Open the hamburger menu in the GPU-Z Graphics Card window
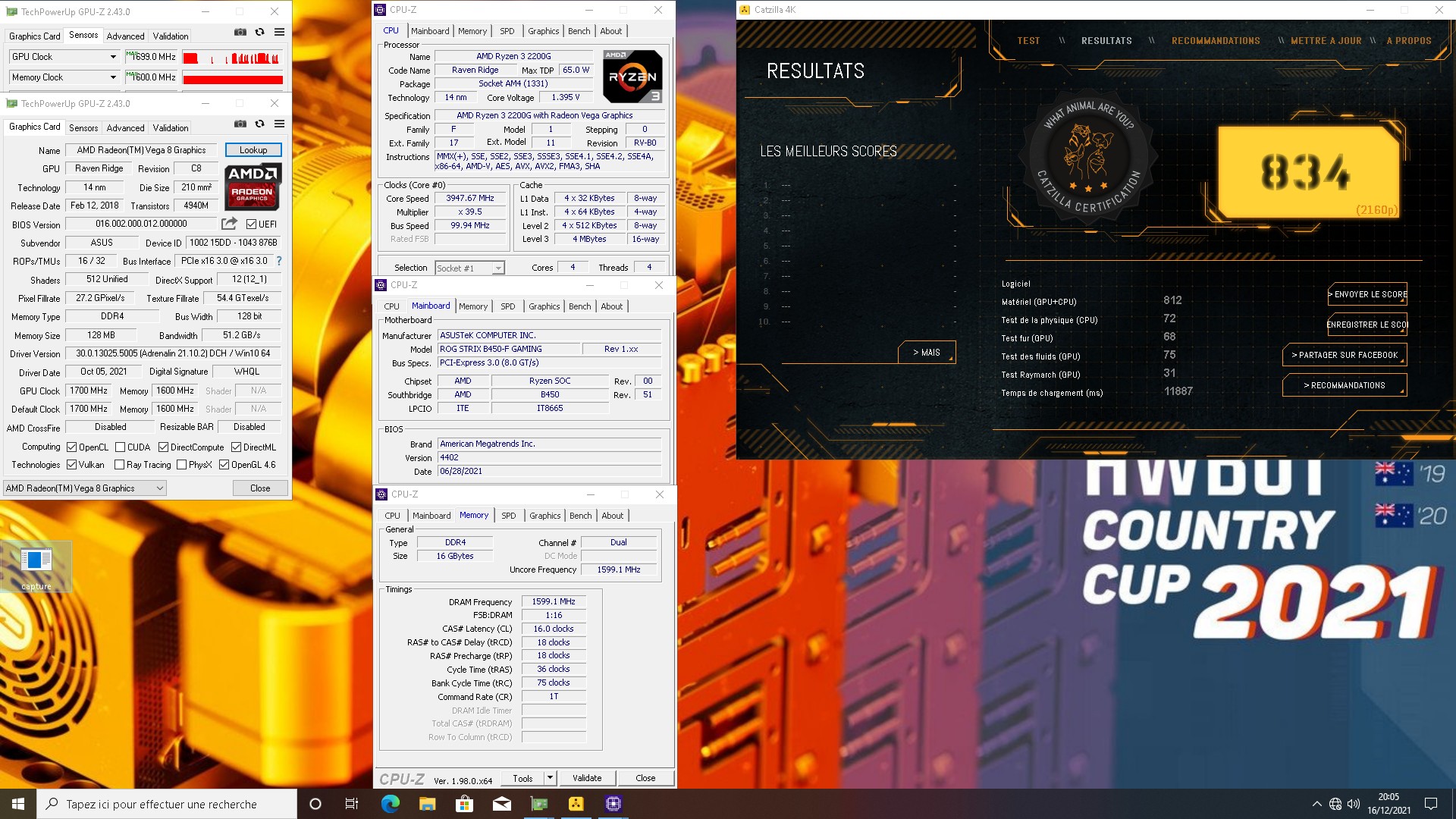 [x=279, y=124]
